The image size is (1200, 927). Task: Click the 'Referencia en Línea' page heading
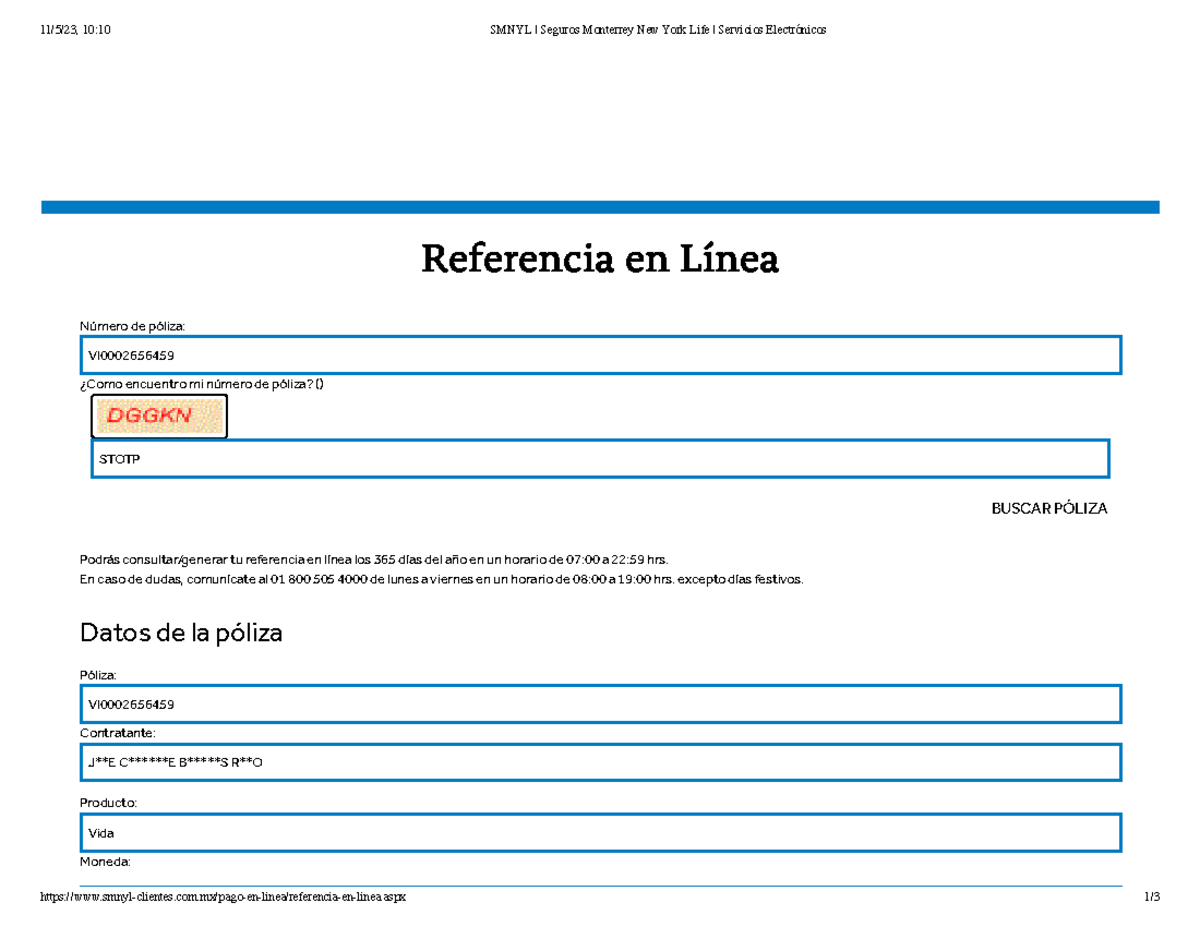599,260
